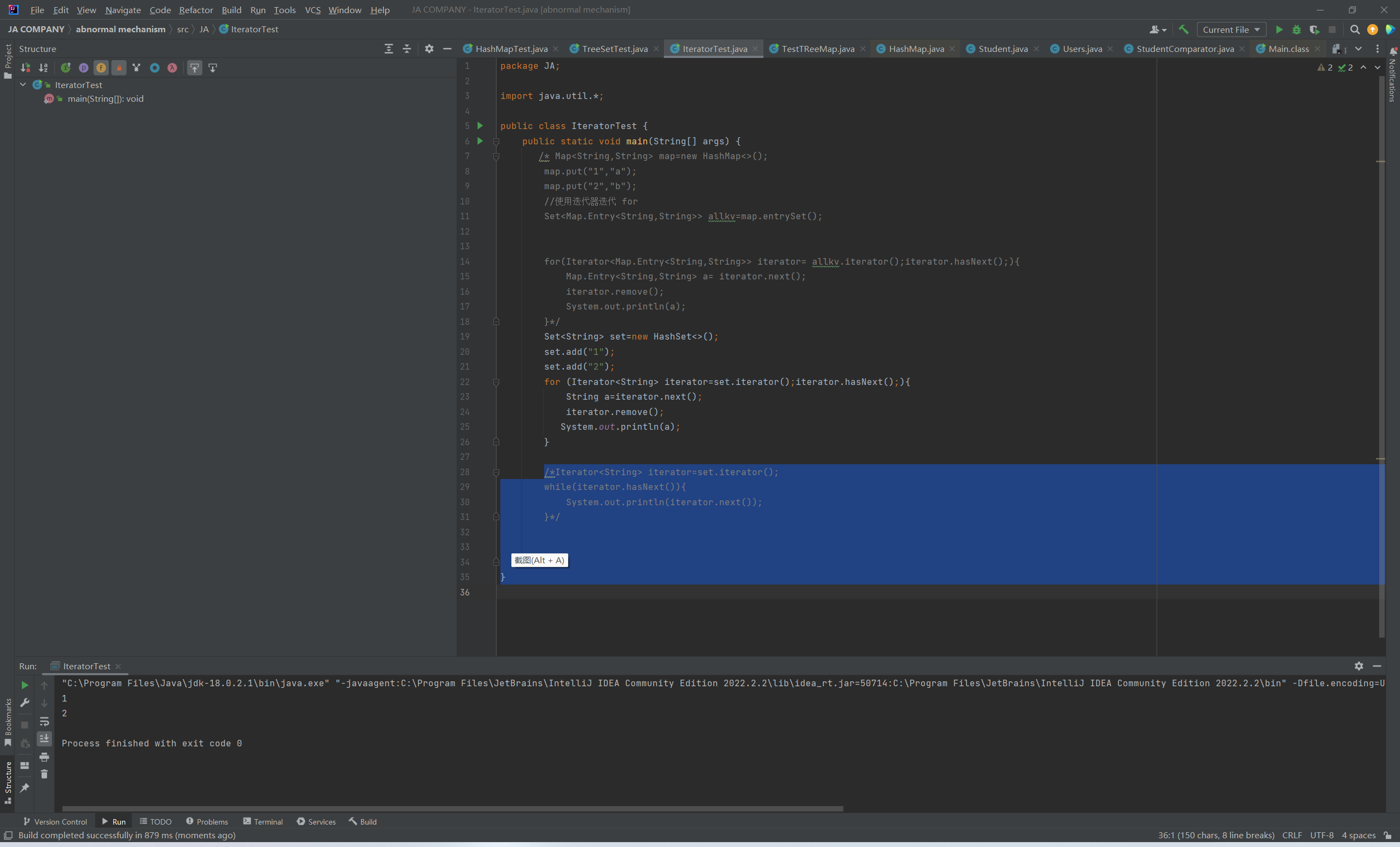This screenshot has width=1400, height=847.
Task: Rerun IteratorTest in the Run panel
Action: 25,685
